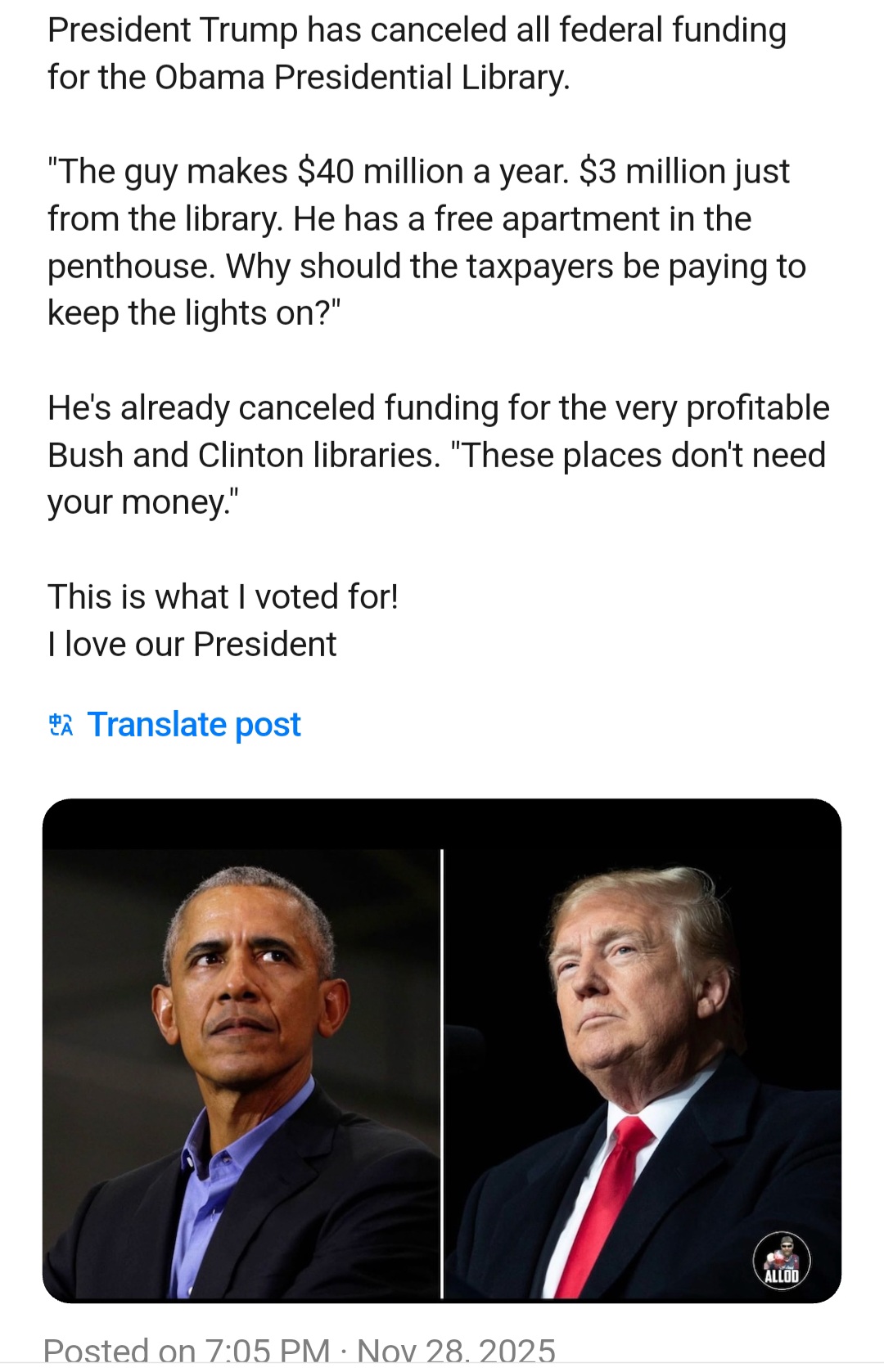Image resolution: width=884 pixels, height=1372 pixels.
Task: Click the "These places don't need your money" quote
Action: [644, 456]
